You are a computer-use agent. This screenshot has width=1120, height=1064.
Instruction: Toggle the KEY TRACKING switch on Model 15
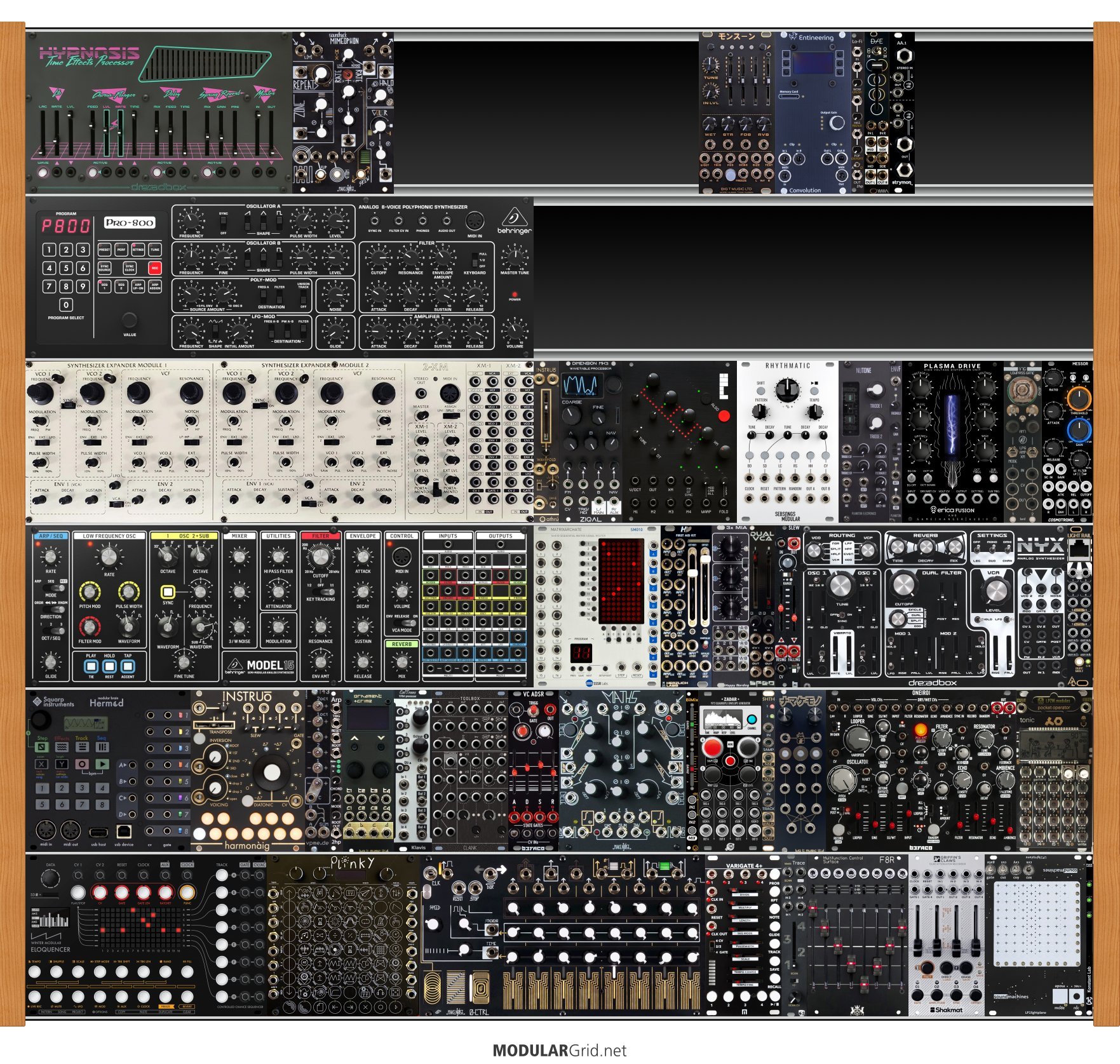(323, 592)
